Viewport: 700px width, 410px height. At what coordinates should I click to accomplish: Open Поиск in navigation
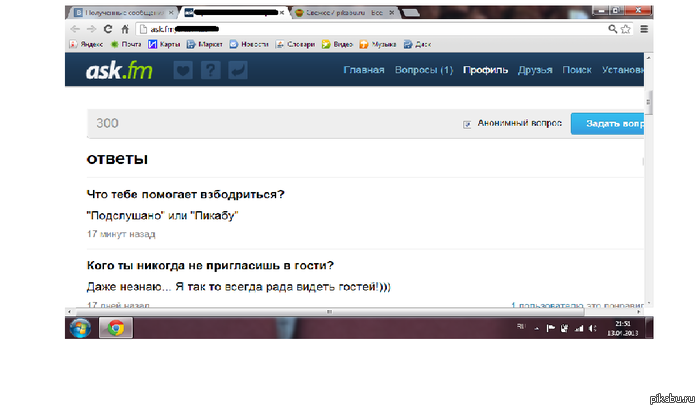coord(577,70)
